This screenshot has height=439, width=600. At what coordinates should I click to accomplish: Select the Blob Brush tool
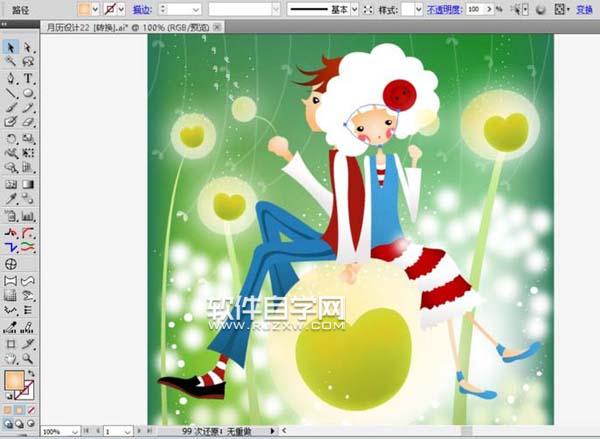(x=11, y=122)
